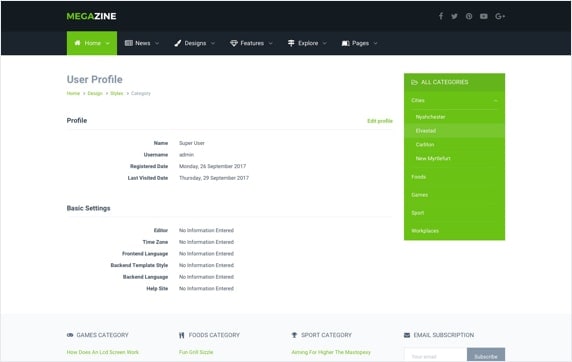Go to Design in the breadcrumb
The width and height of the screenshot is (572, 362).
[x=95, y=93]
